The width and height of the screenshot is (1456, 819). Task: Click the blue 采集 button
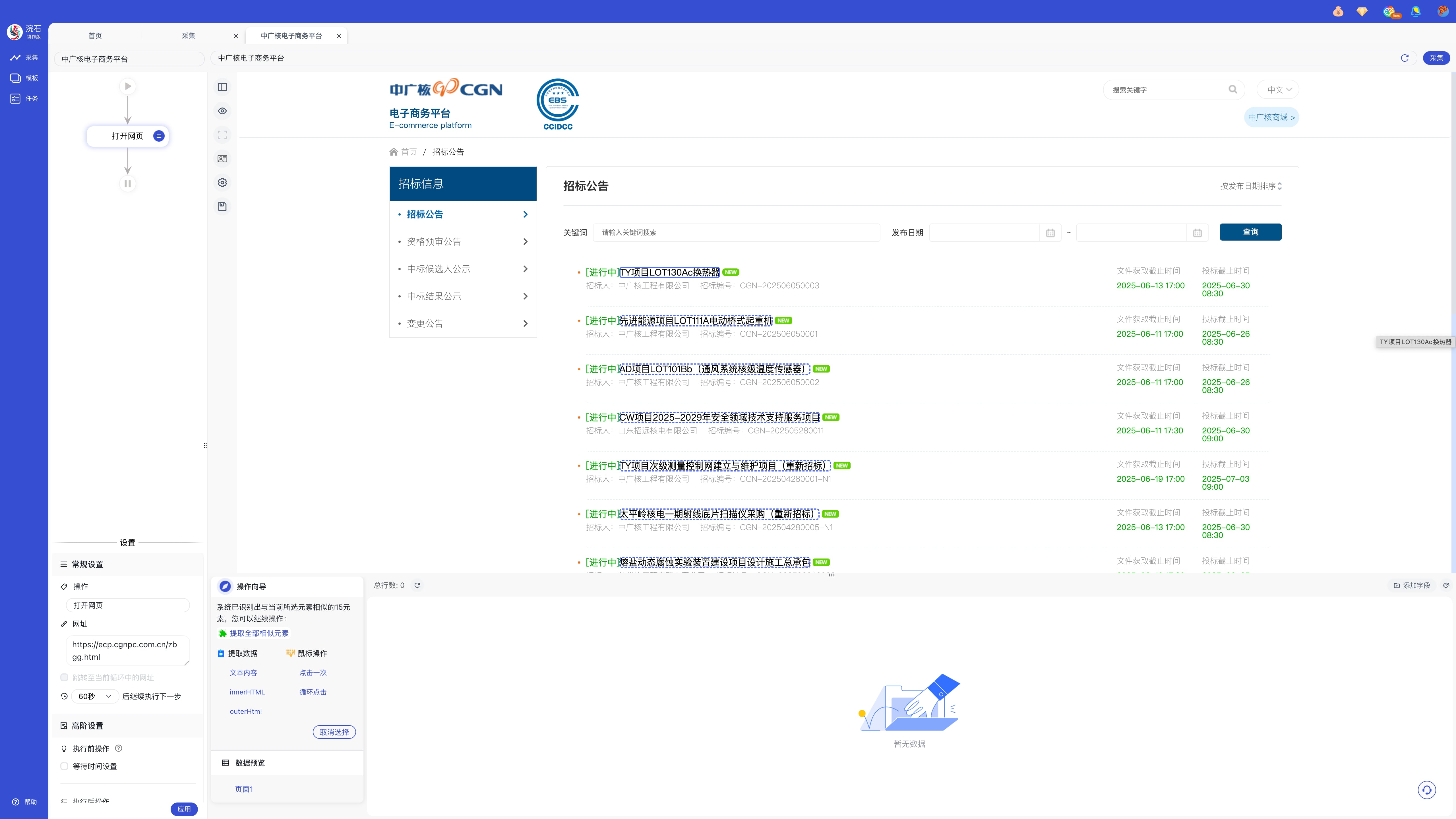(1436, 58)
